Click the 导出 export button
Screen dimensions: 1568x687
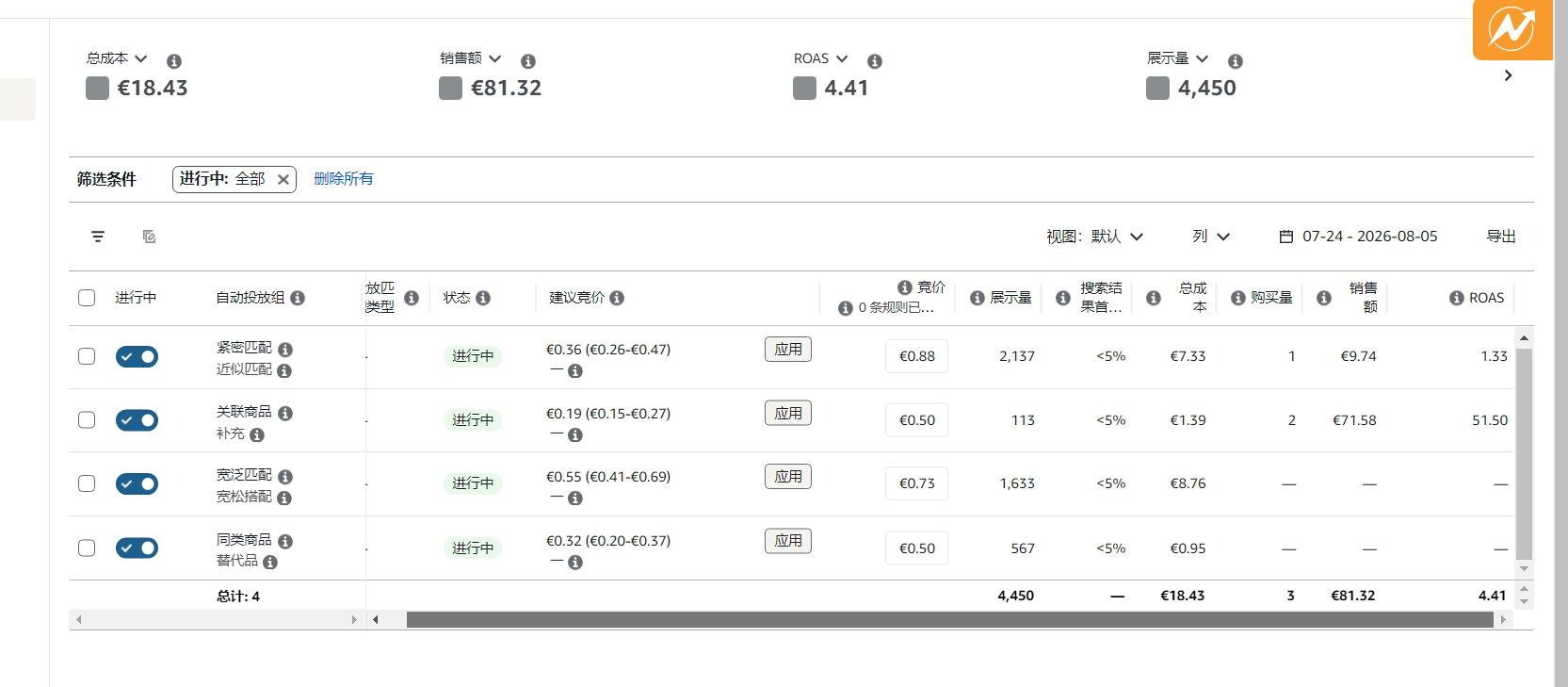(x=1501, y=237)
